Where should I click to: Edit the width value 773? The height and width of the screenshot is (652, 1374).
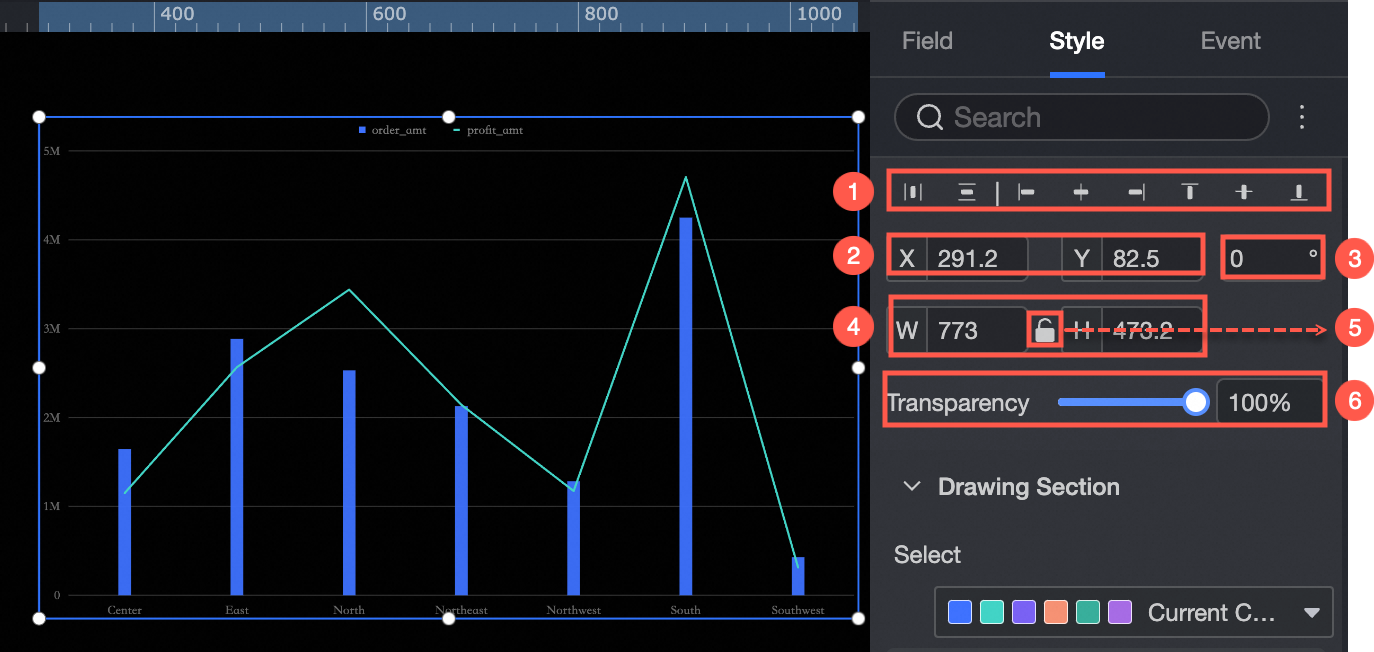[x=977, y=331]
